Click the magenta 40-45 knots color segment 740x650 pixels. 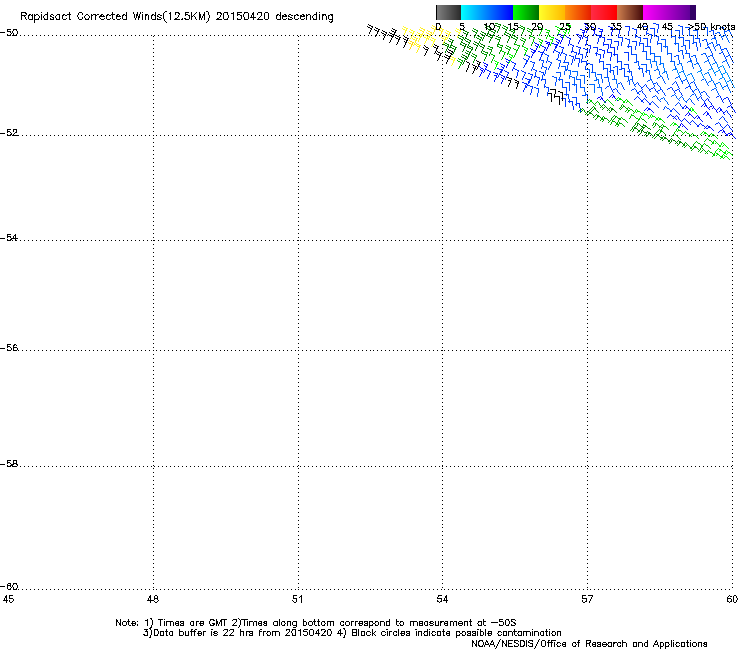(656, 12)
